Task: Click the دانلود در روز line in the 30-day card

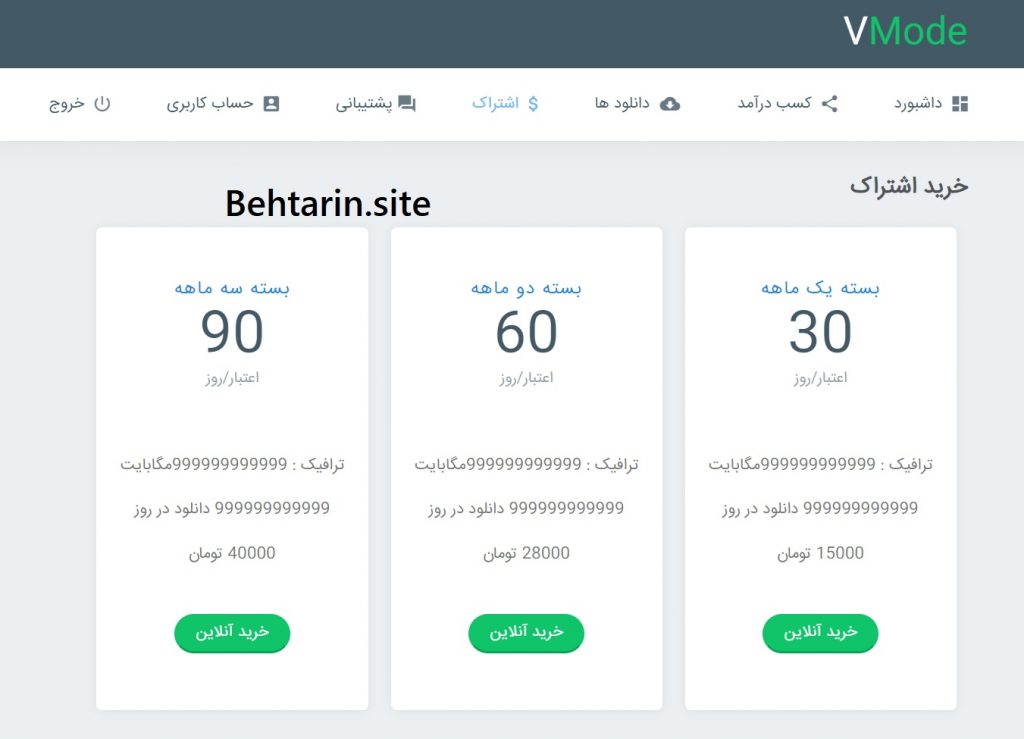Action: (x=820, y=508)
